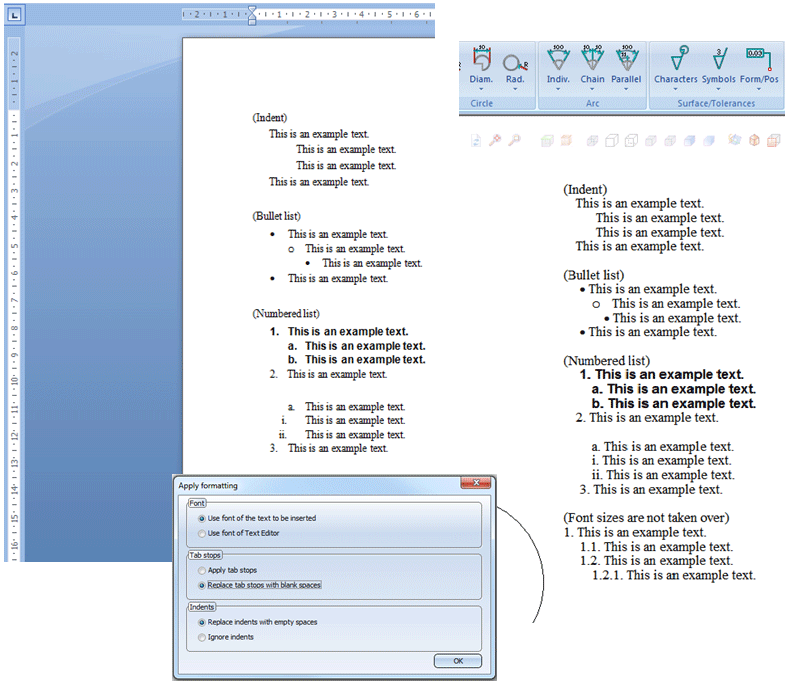Expand the Parallel dropdown arrow
This screenshot has height=685, width=785.
tap(626, 89)
